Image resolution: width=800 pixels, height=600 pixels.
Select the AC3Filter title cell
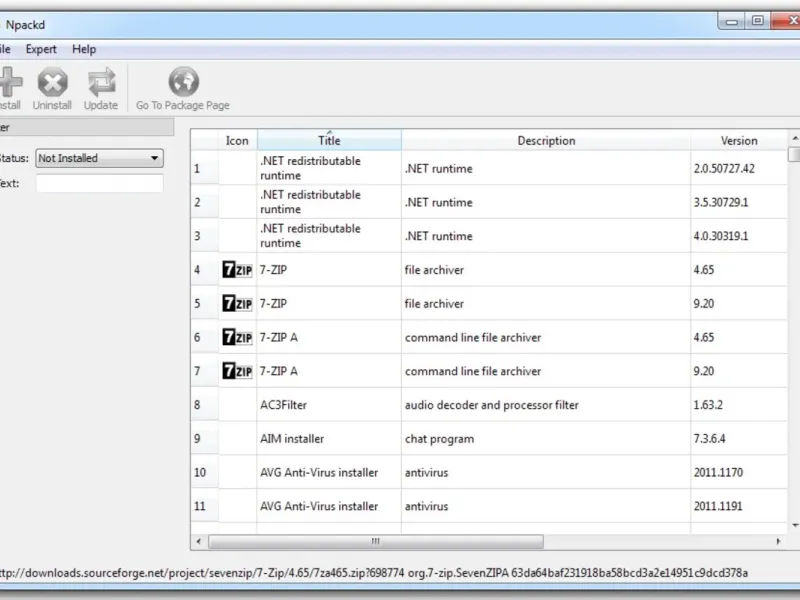pos(329,405)
